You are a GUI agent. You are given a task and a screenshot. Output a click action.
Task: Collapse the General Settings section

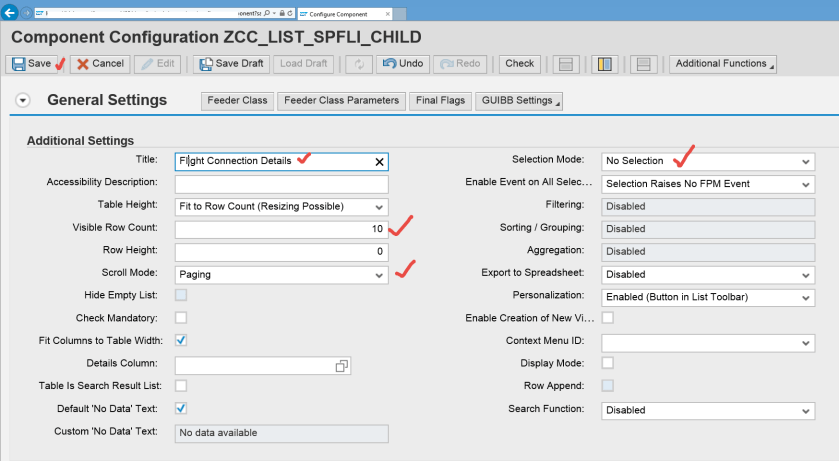click(x=24, y=101)
